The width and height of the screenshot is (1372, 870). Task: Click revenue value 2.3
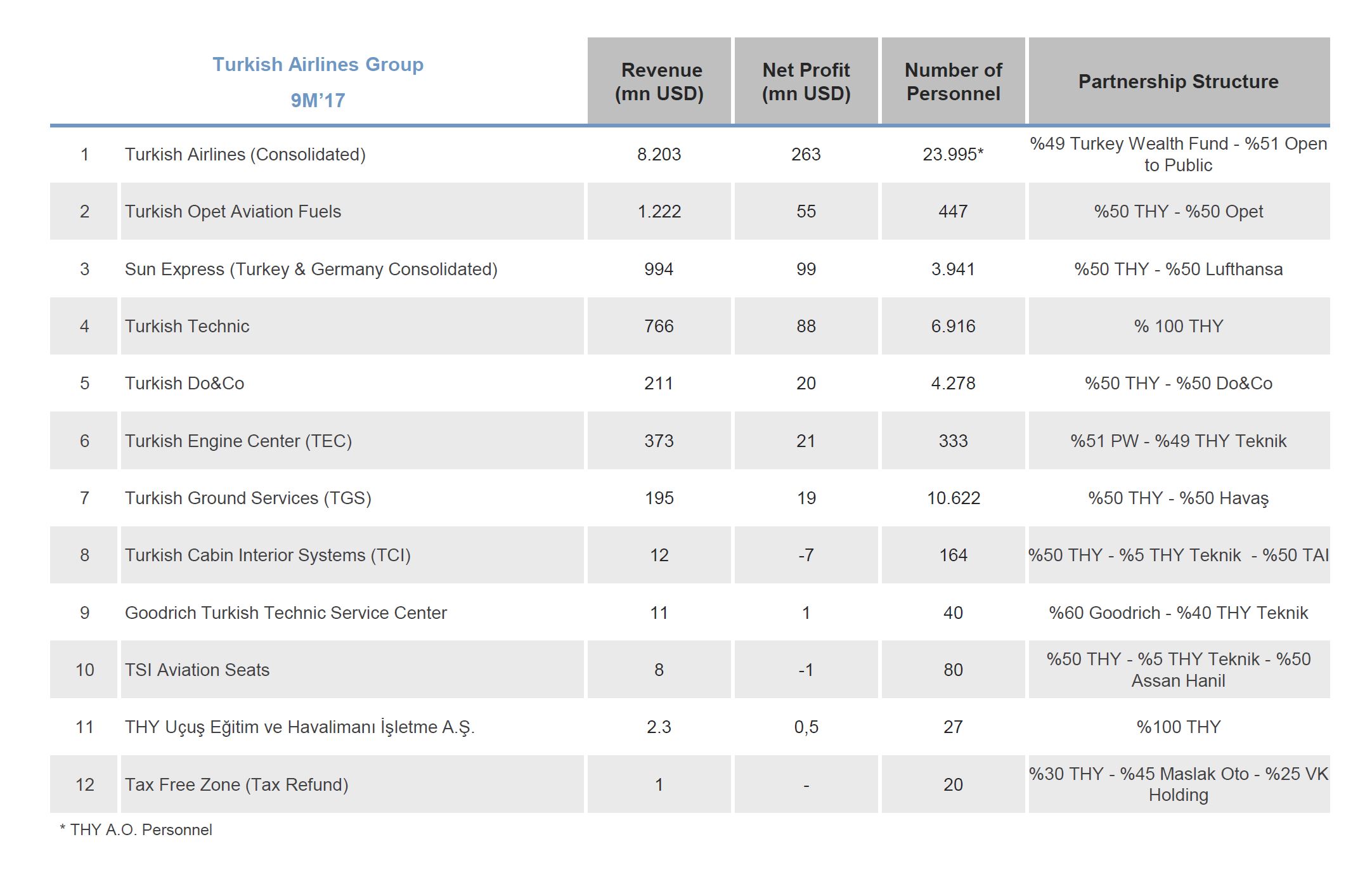point(659,727)
